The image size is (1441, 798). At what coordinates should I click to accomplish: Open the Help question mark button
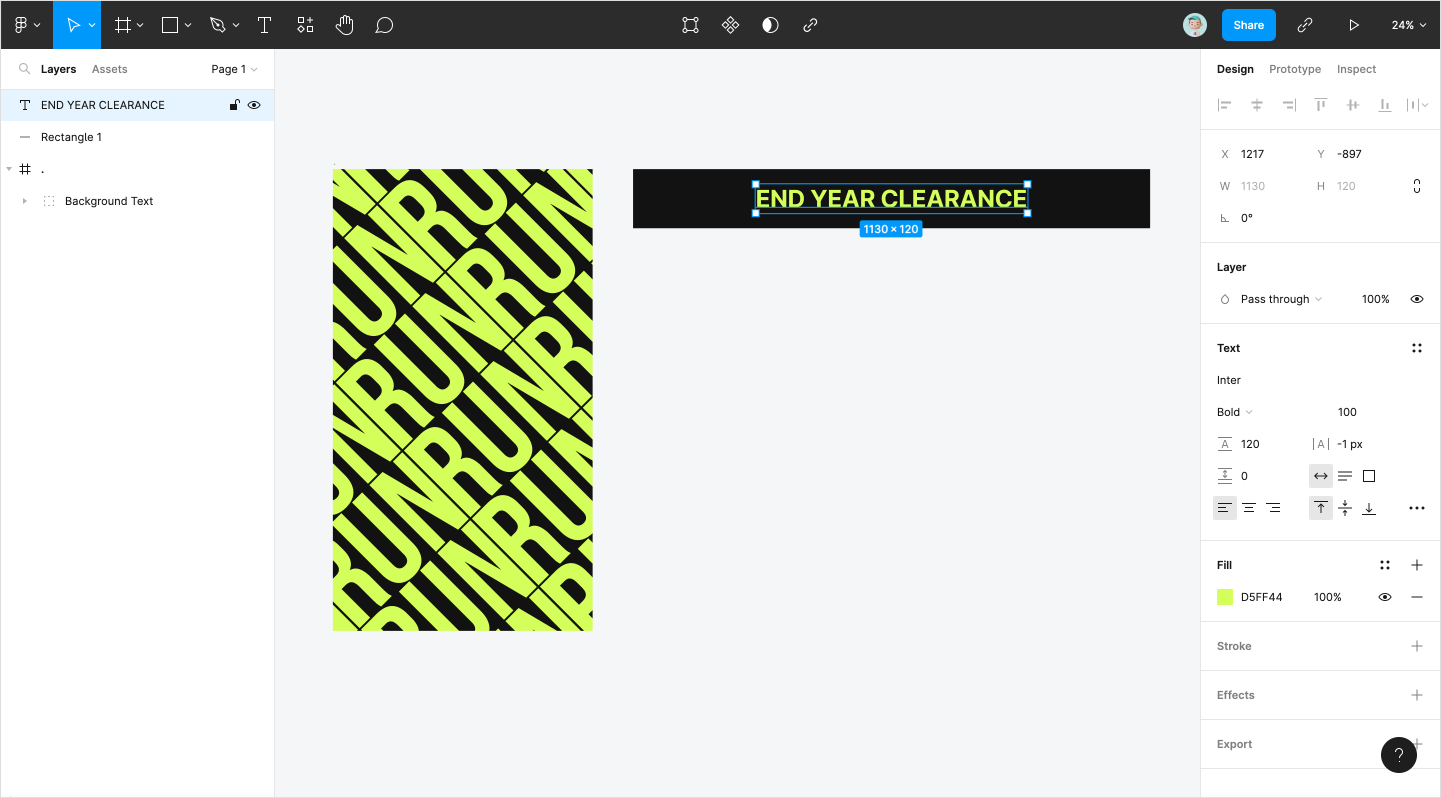pos(1398,755)
